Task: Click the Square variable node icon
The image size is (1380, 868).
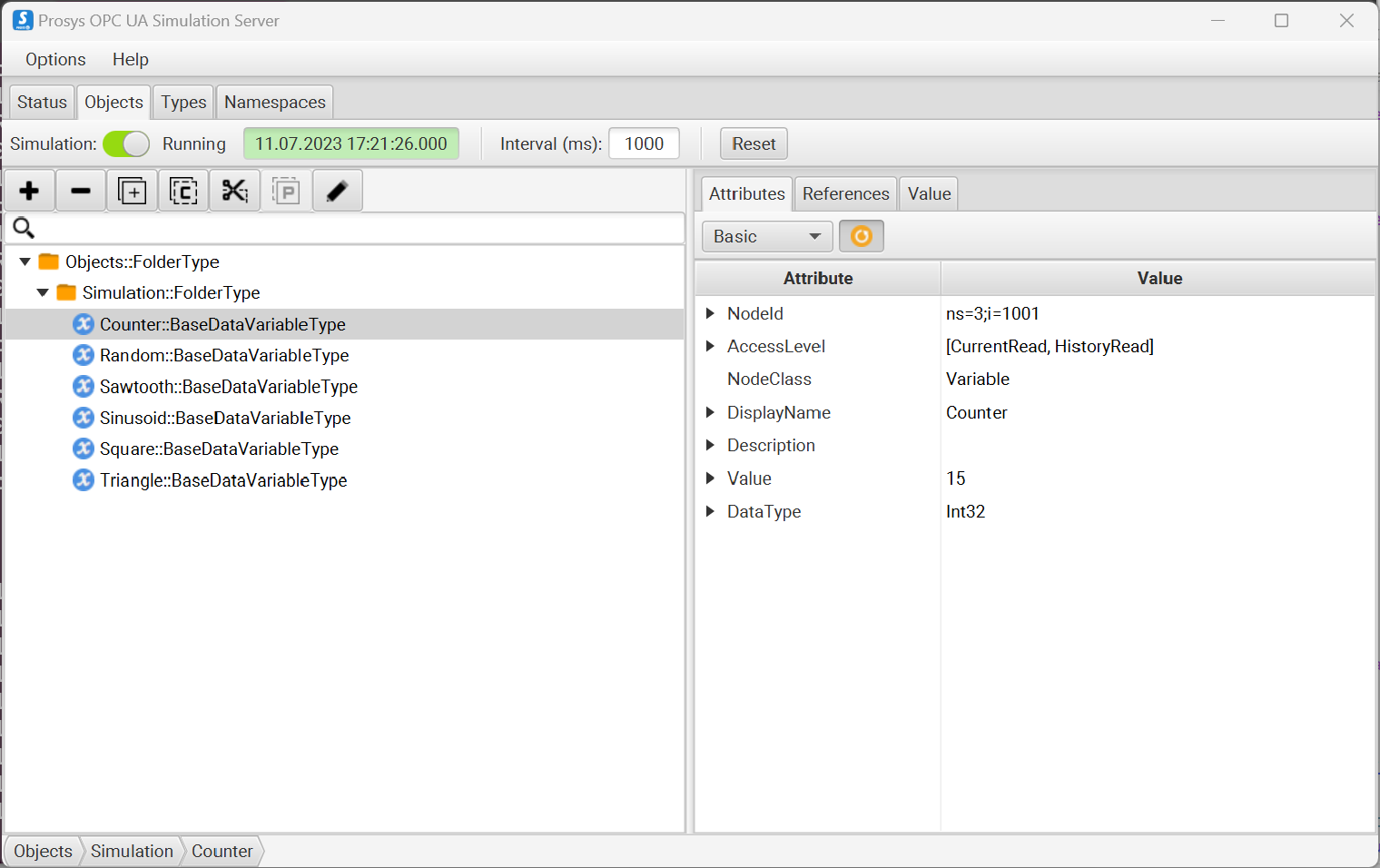Action: [x=84, y=449]
